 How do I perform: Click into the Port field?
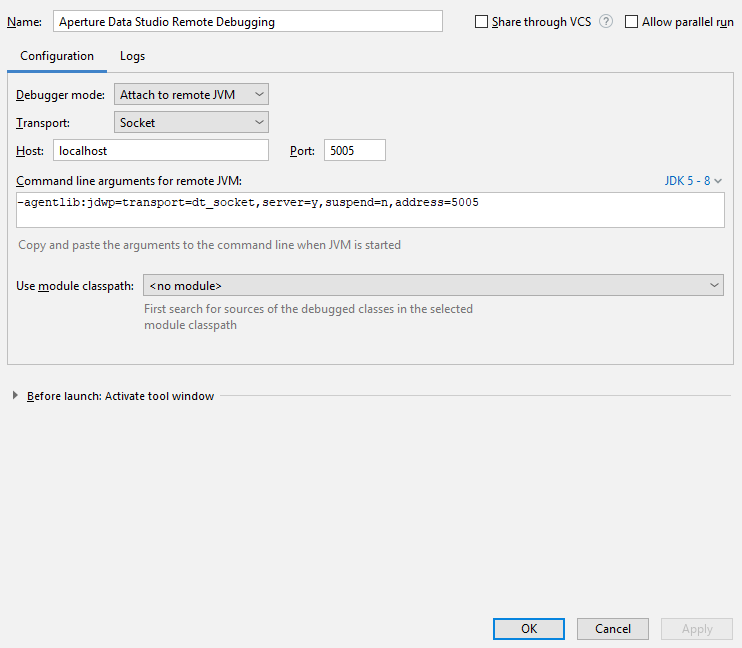point(355,150)
